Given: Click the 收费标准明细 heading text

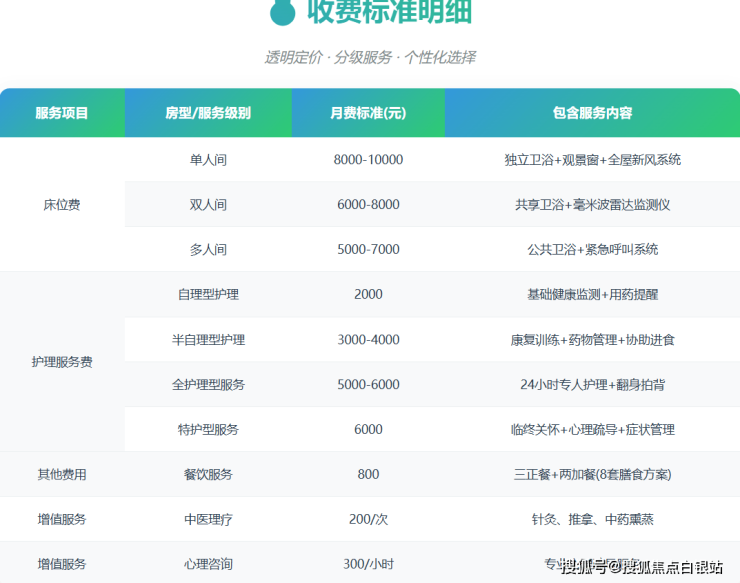Looking at the screenshot, I should [x=389, y=12].
